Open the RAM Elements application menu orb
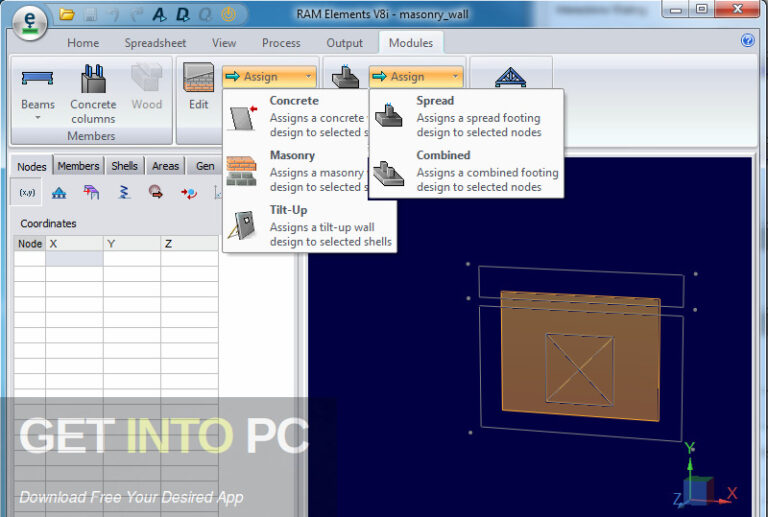The width and height of the screenshot is (768, 517). coord(30,22)
